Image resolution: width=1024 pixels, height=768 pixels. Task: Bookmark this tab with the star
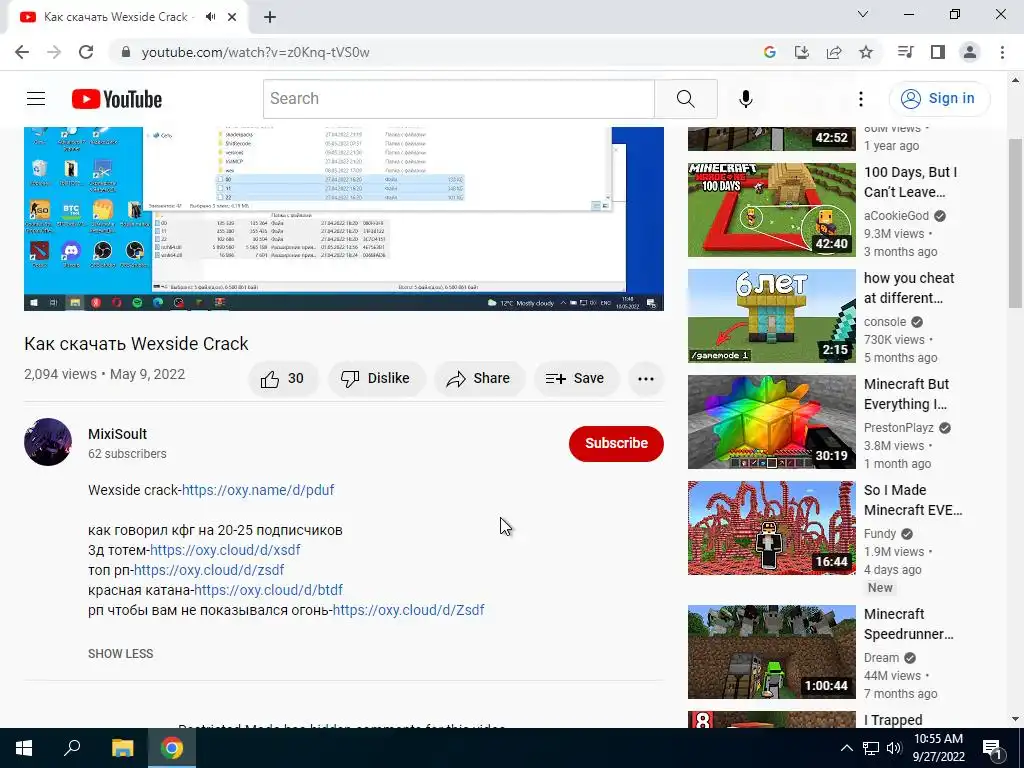[x=866, y=52]
